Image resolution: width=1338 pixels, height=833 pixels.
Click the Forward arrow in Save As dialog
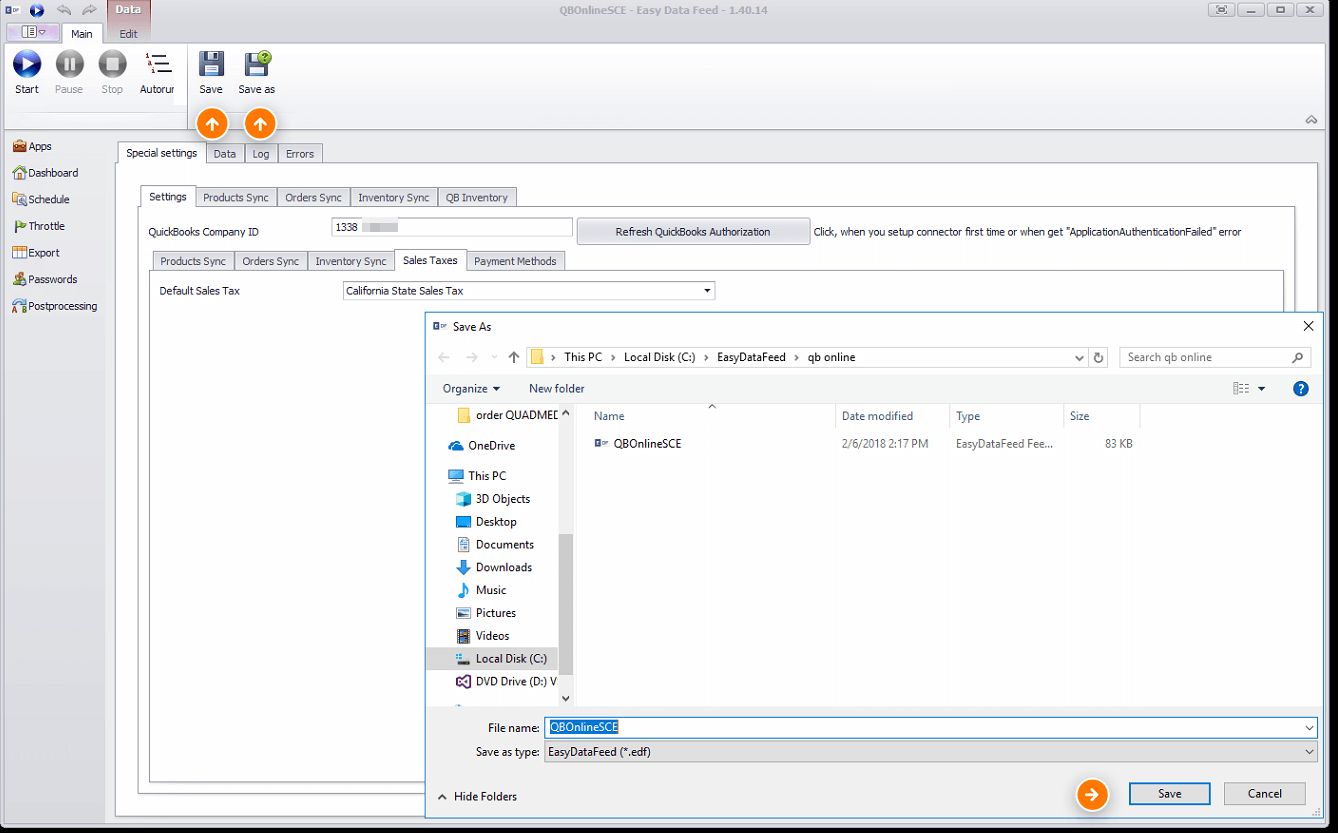click(x=472, y=357)
